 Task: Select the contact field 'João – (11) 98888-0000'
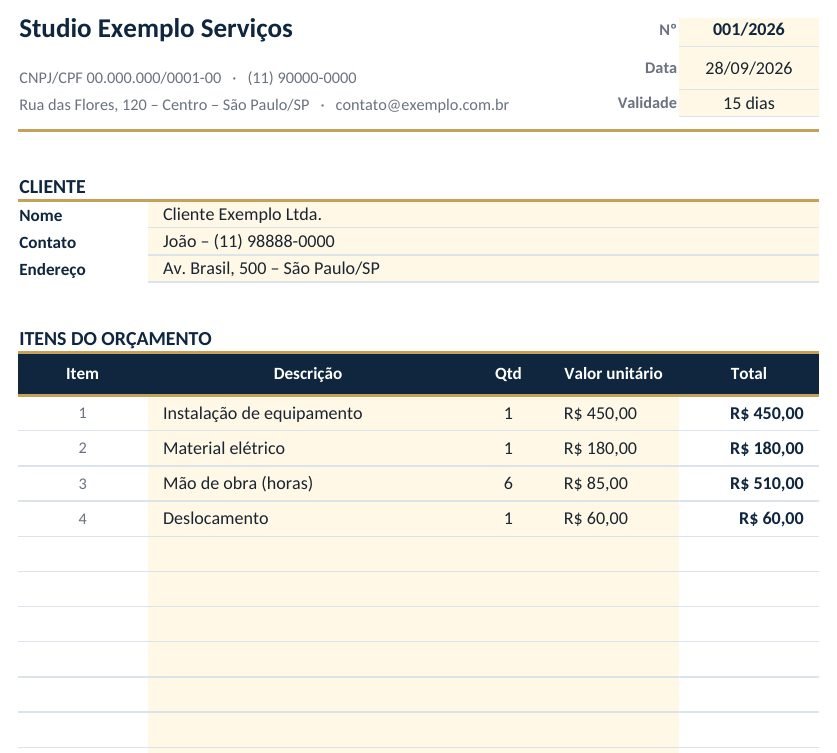click(x=483, y=242)
